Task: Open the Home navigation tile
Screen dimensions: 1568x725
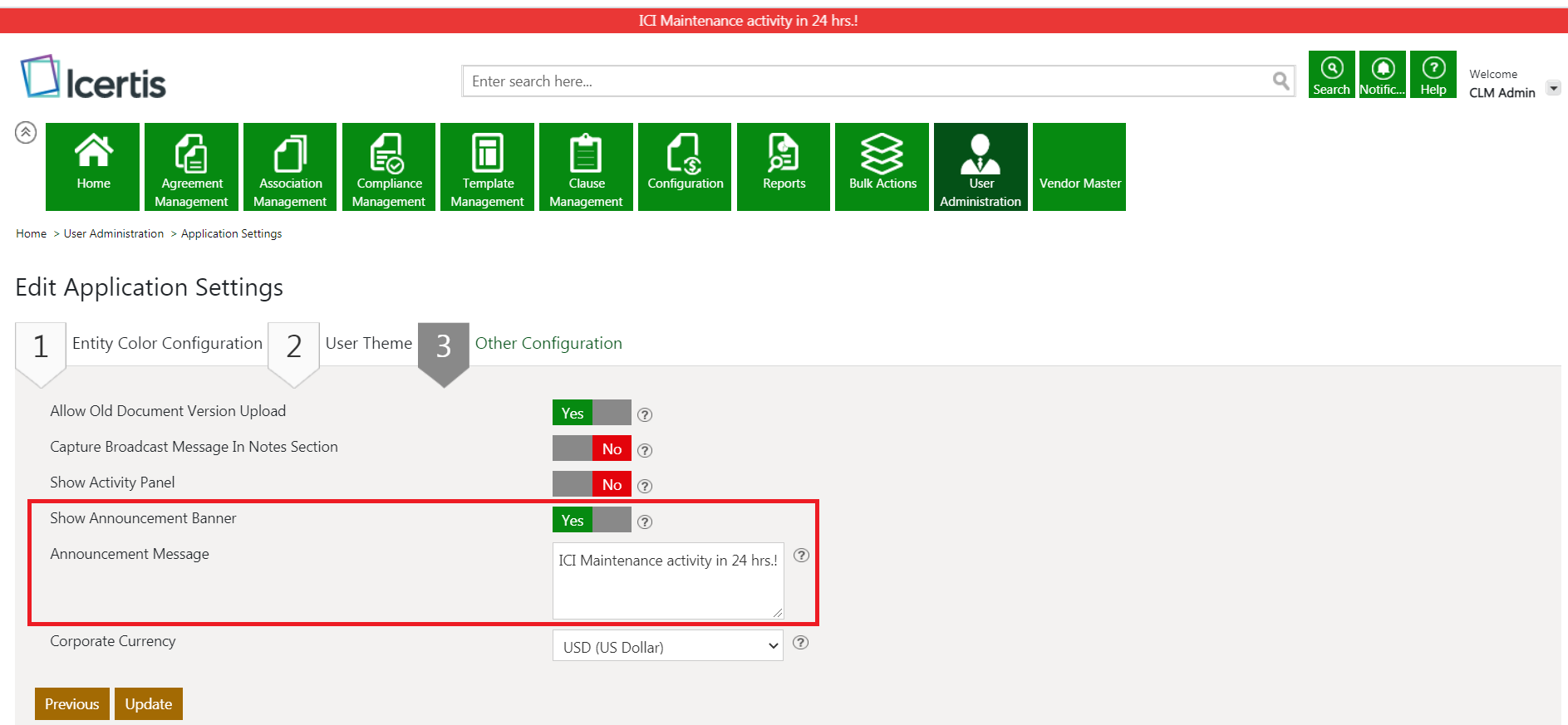Action: coord(92,166)
